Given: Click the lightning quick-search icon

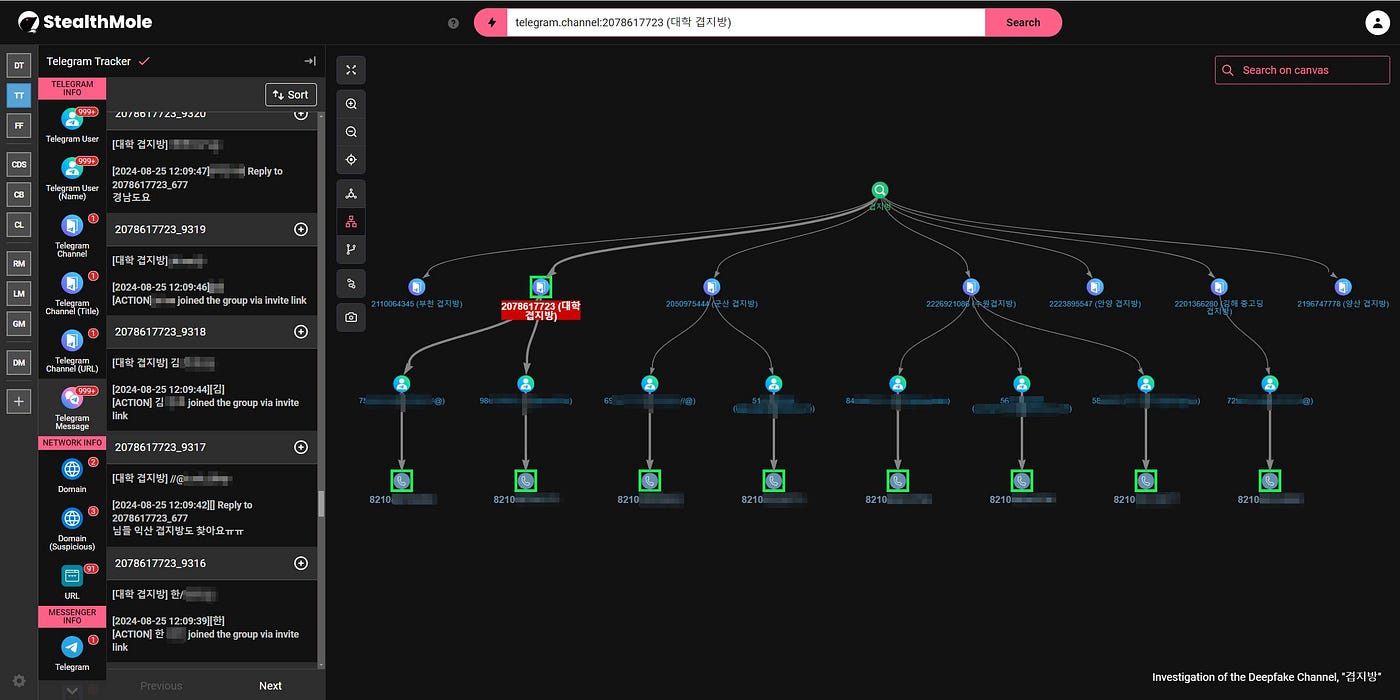Looking at the screenshot, I should coord(491,22).
